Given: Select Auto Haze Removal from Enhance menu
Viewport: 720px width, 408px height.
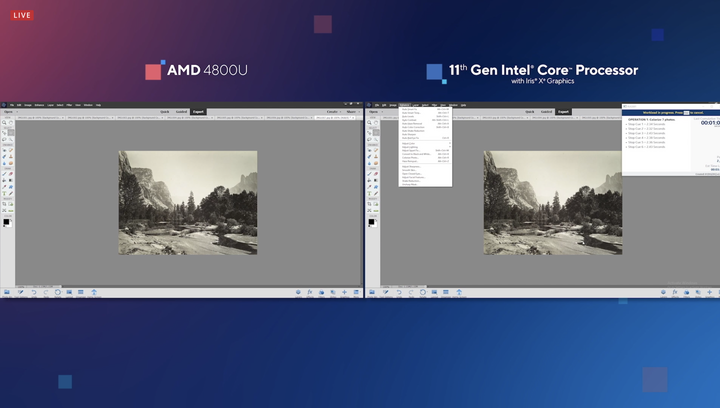Looking at the screenshot, I should (425, 123).
